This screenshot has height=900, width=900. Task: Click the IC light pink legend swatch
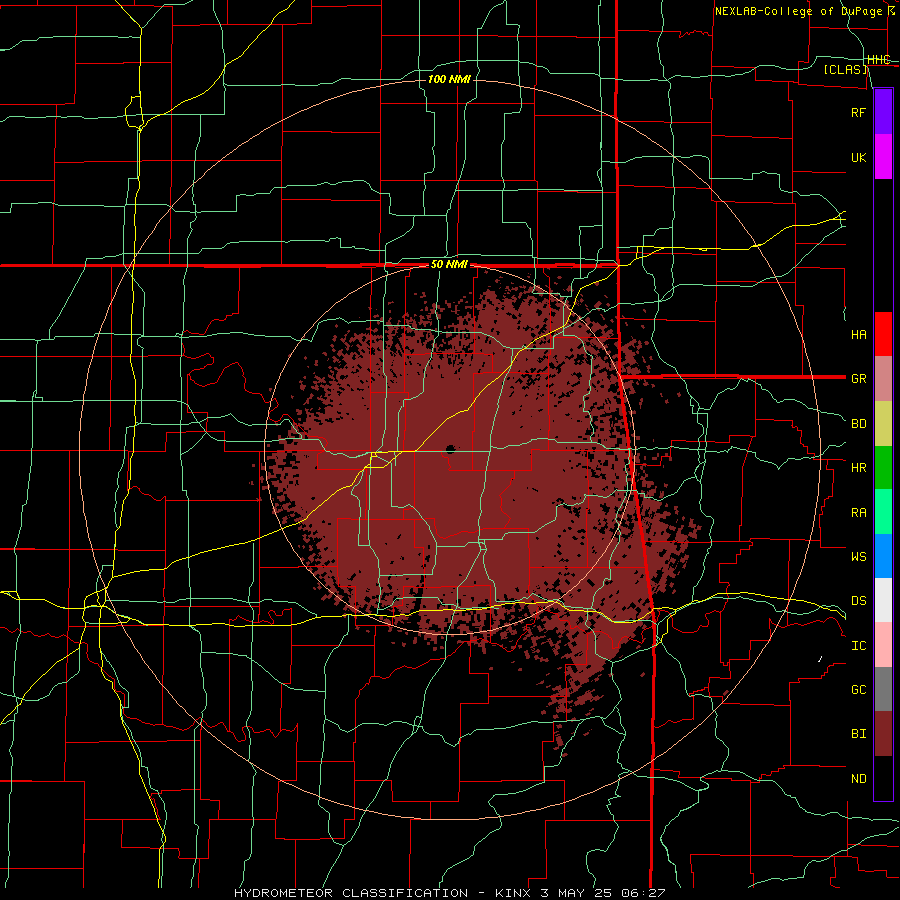(x=883, y=645)
